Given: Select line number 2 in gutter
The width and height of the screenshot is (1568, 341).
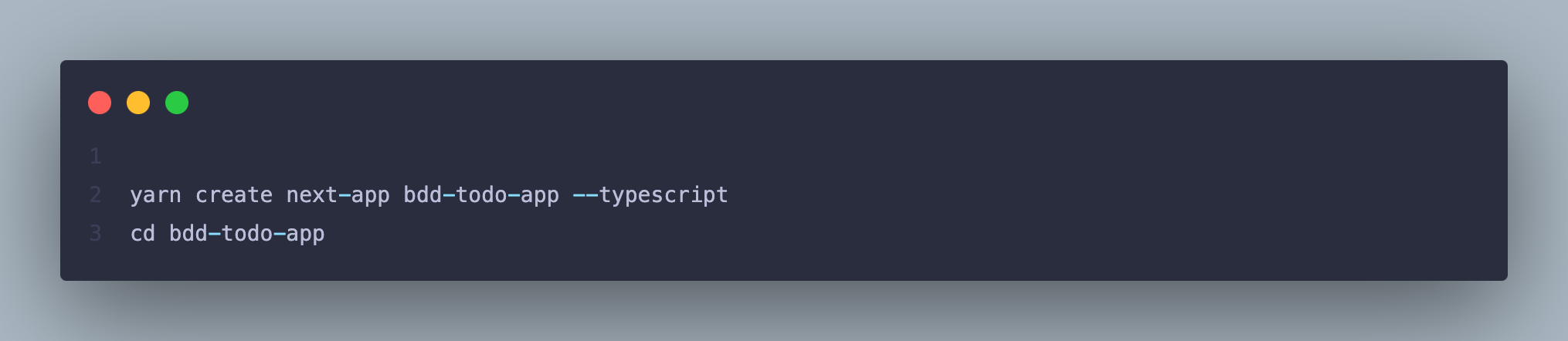Looking at the screenshot, I should click(96, 195).
